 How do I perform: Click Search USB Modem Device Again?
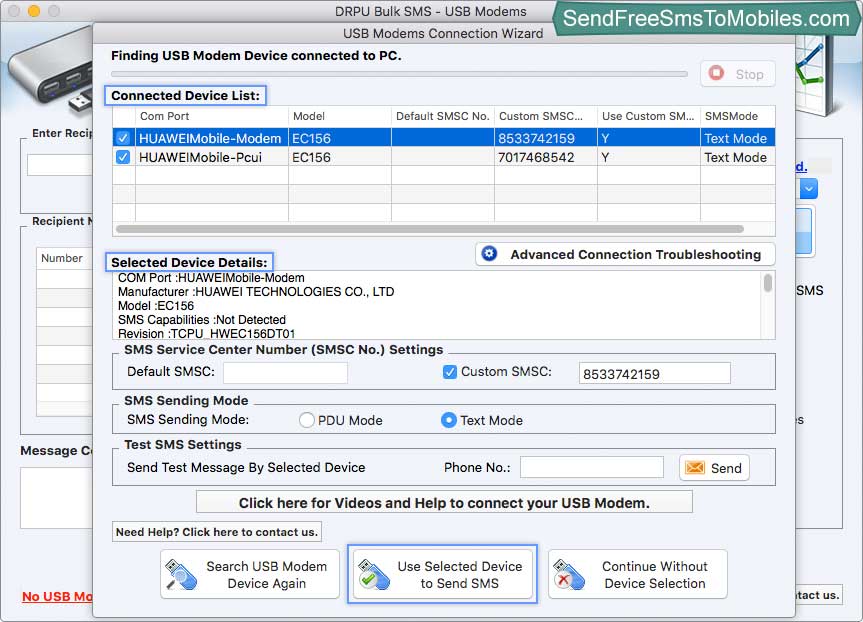[x=250, y=575]
